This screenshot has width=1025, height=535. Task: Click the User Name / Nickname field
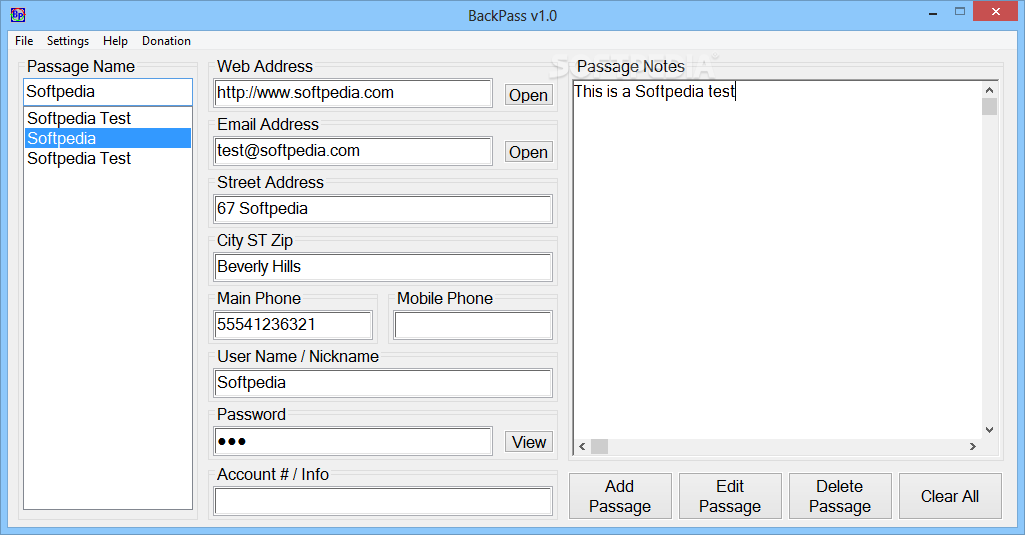coord(383,383)
